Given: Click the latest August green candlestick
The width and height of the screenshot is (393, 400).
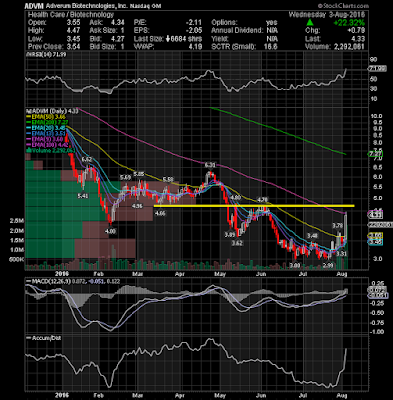Looking at the screenshot, I should coord(346,227).
